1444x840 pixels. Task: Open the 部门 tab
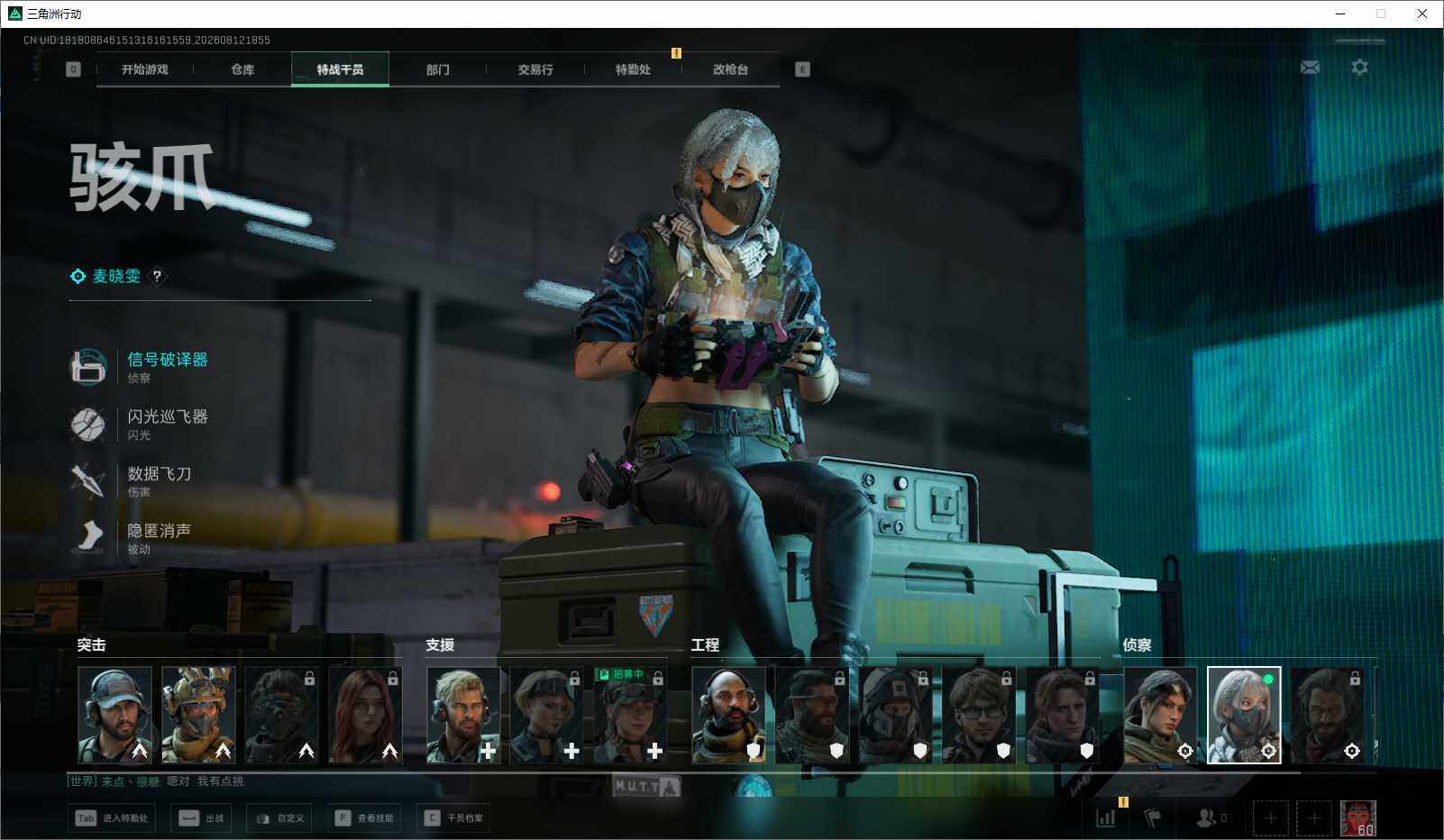tap(438, 69)
